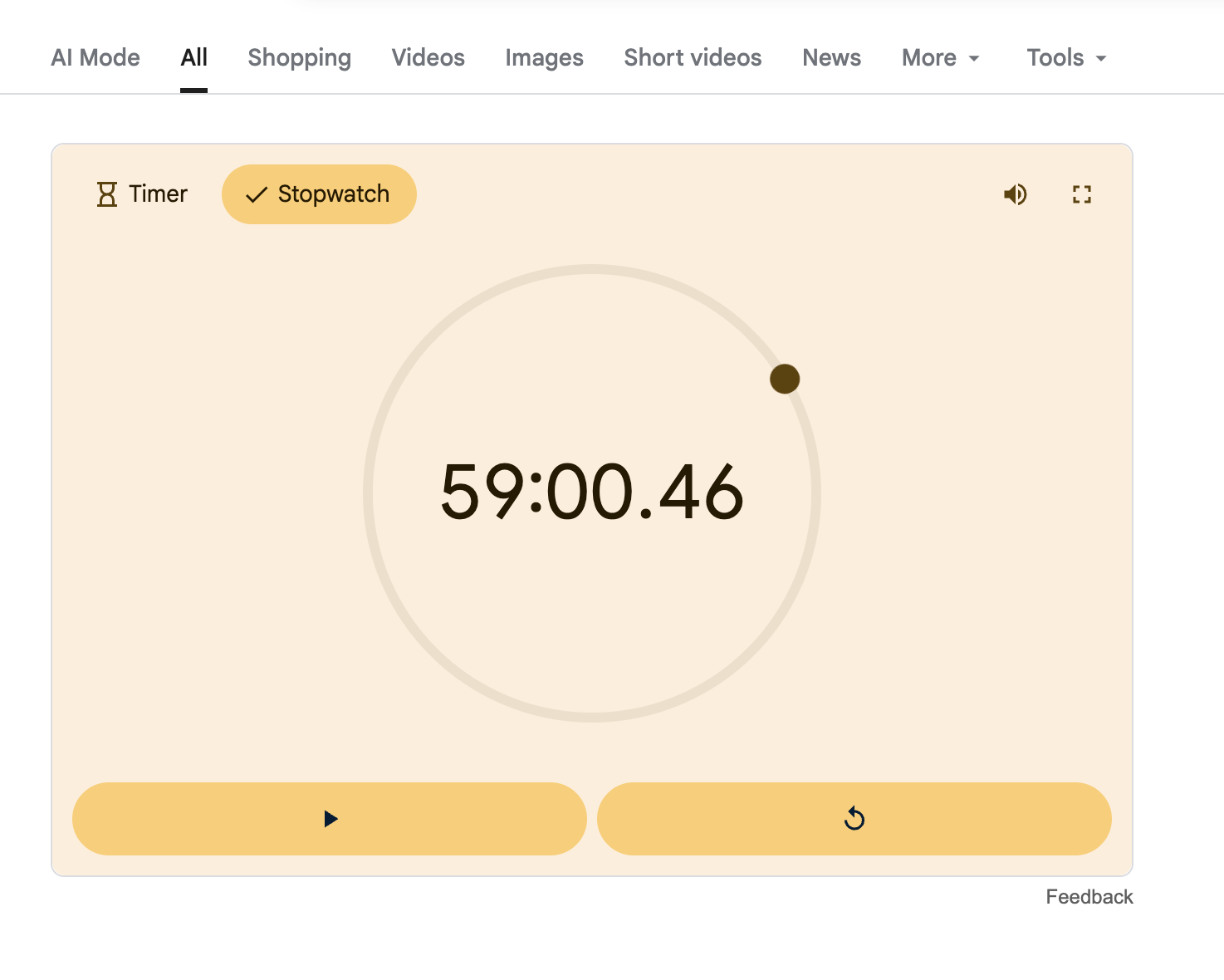This screenshot has width=1224, height=980.
Task: Click the circular progress ring track
Action: 368,493
